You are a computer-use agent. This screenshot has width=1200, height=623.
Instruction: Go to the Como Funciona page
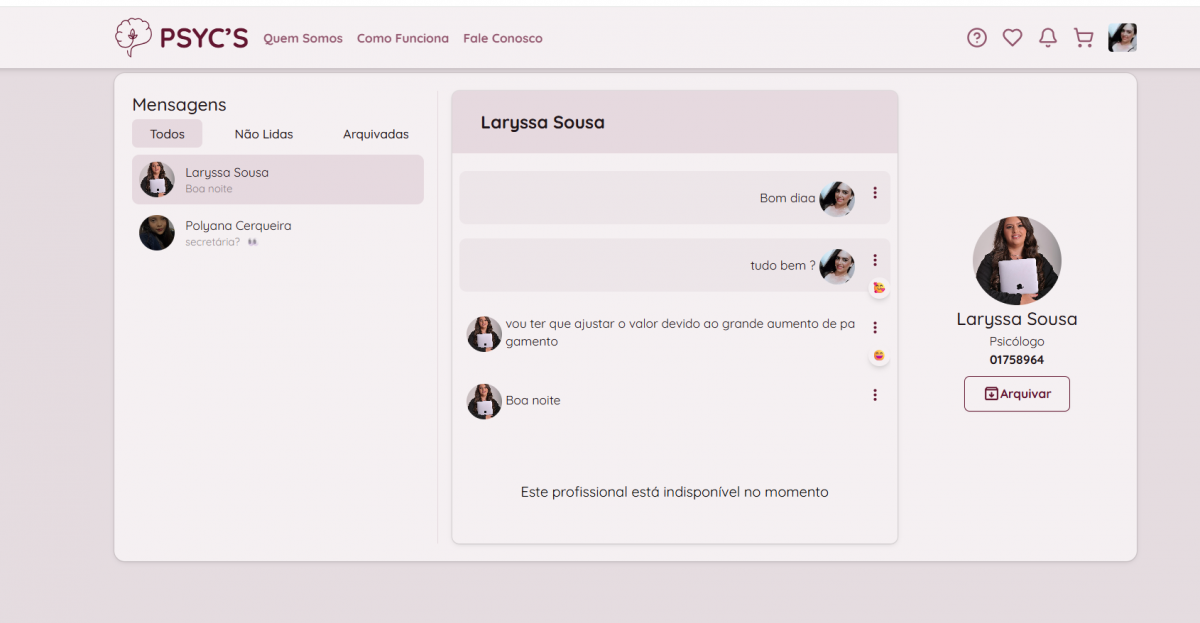click(x=403, y=39)
